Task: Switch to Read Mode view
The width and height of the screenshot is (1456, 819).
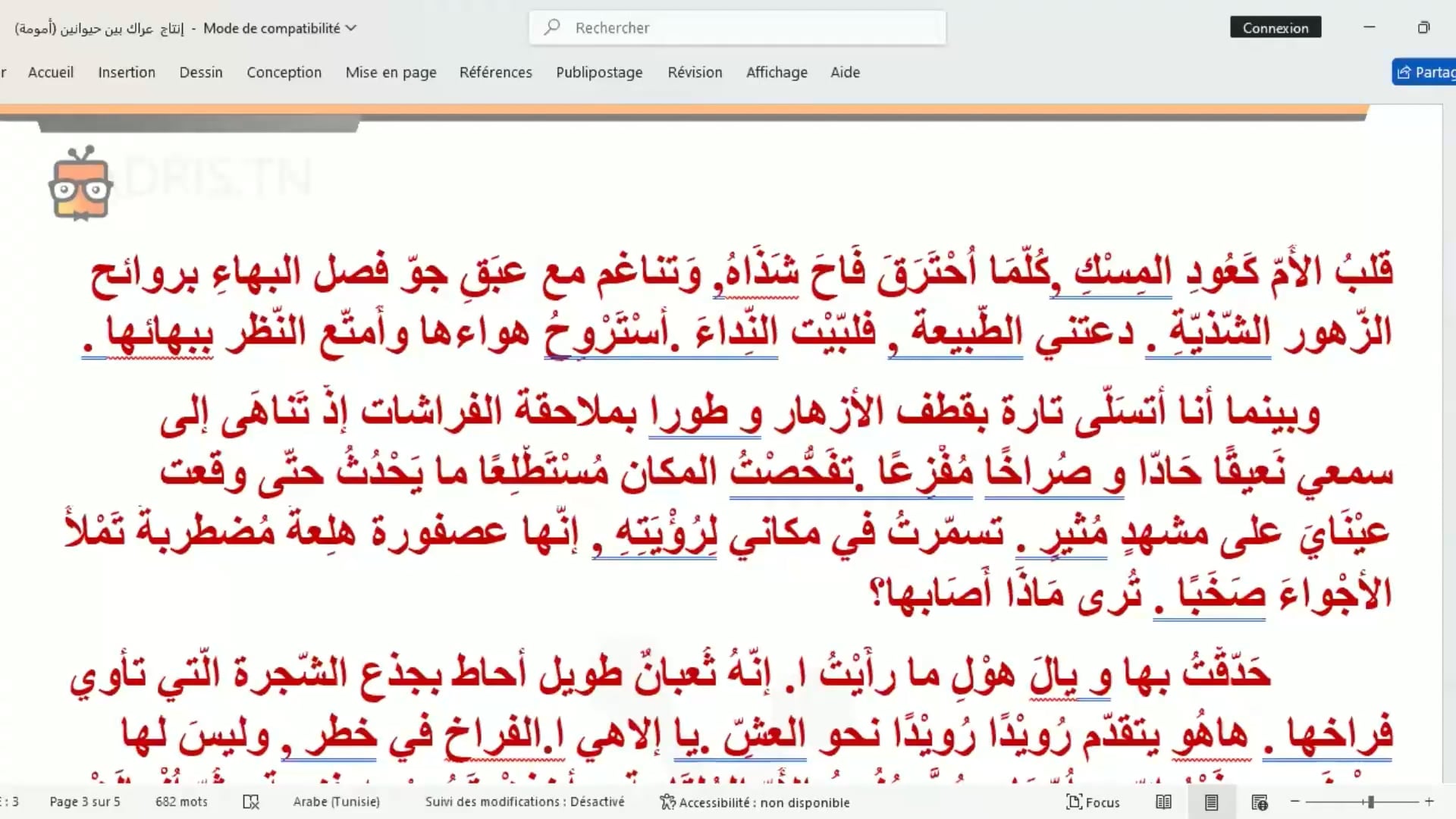Action: [1163, 802]
